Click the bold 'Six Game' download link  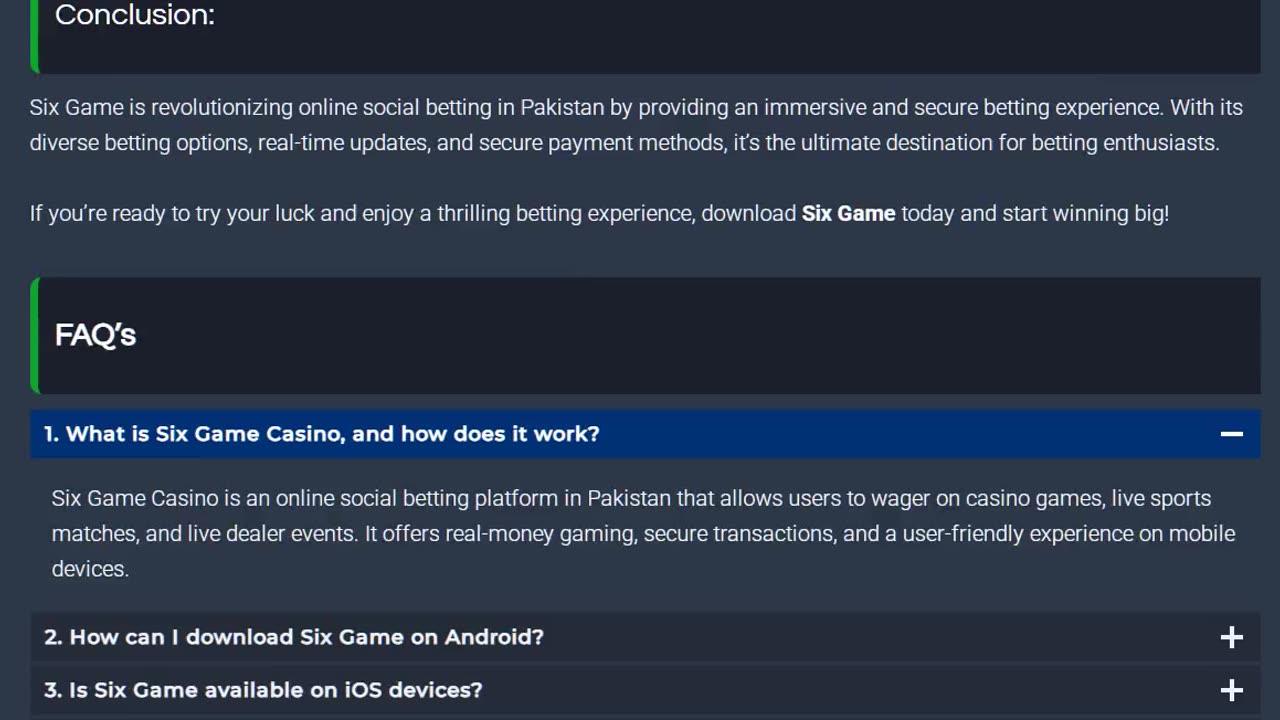click(848, 213)
